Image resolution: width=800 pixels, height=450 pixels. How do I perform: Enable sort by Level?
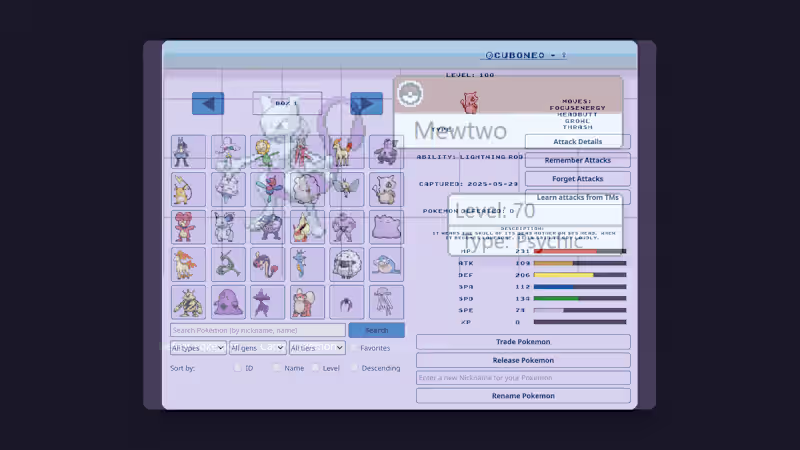coord(315,368)
